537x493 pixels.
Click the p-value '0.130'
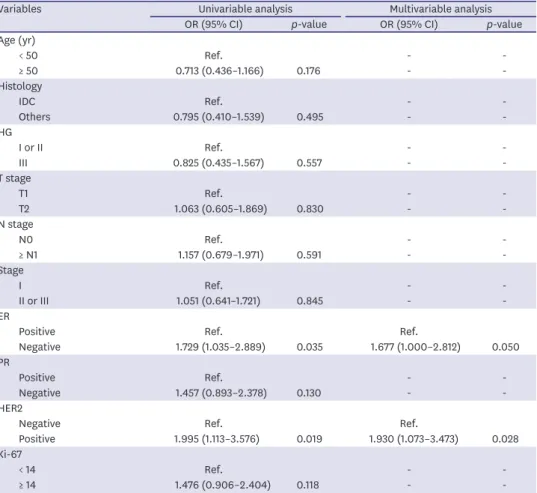tap(309, 393)
